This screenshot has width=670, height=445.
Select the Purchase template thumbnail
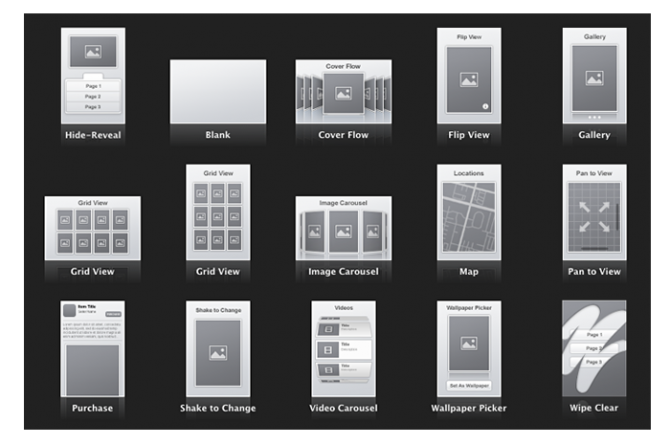[92, 348]
